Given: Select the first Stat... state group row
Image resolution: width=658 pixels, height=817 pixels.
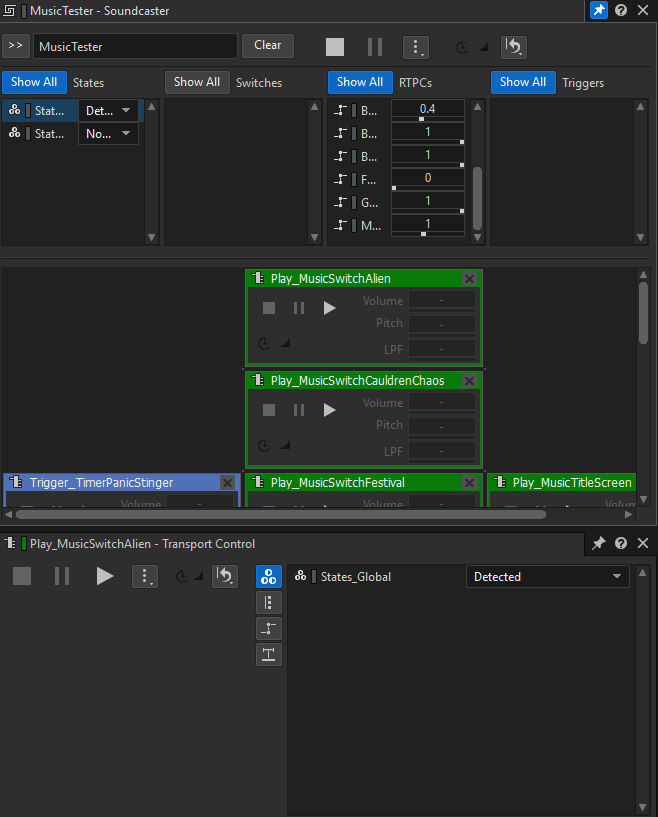Looking at the screenshot, I should click(73, 110).
